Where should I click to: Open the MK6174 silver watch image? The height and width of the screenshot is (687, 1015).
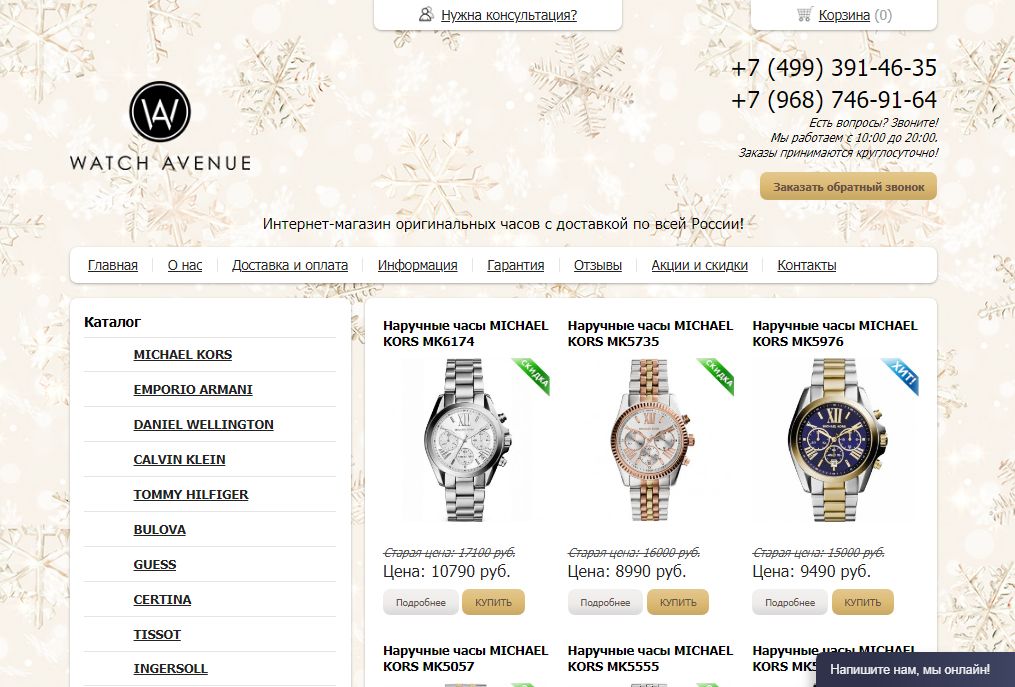(x=466, y=440)
